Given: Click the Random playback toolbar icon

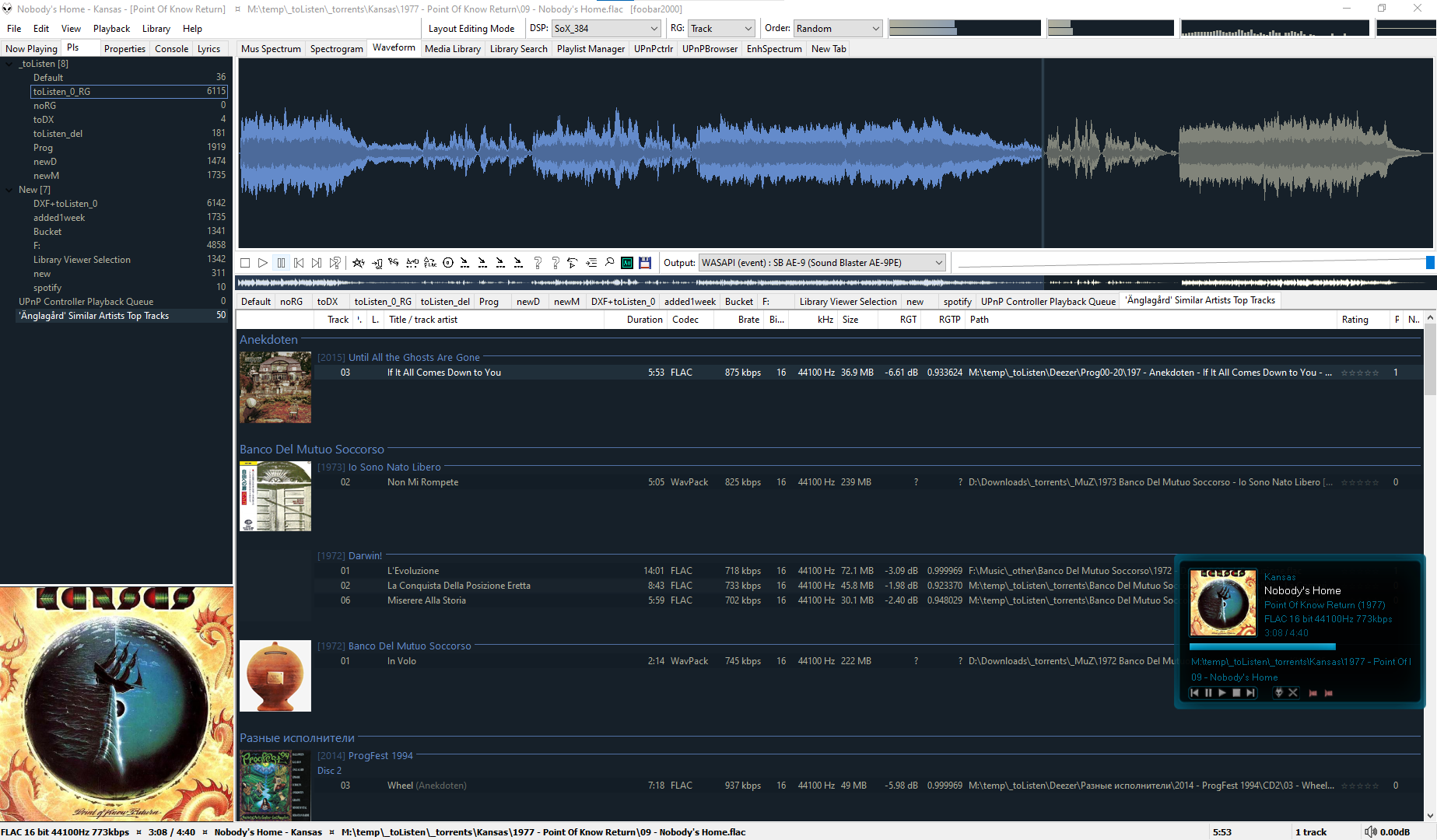Looking at the screenshot, I should click(335, 263).
